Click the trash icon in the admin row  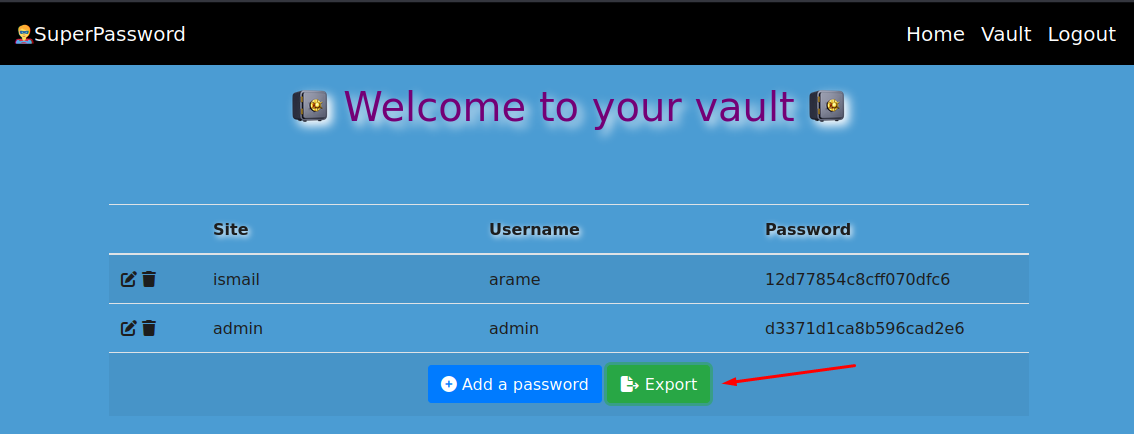click(x=149, y=328)
